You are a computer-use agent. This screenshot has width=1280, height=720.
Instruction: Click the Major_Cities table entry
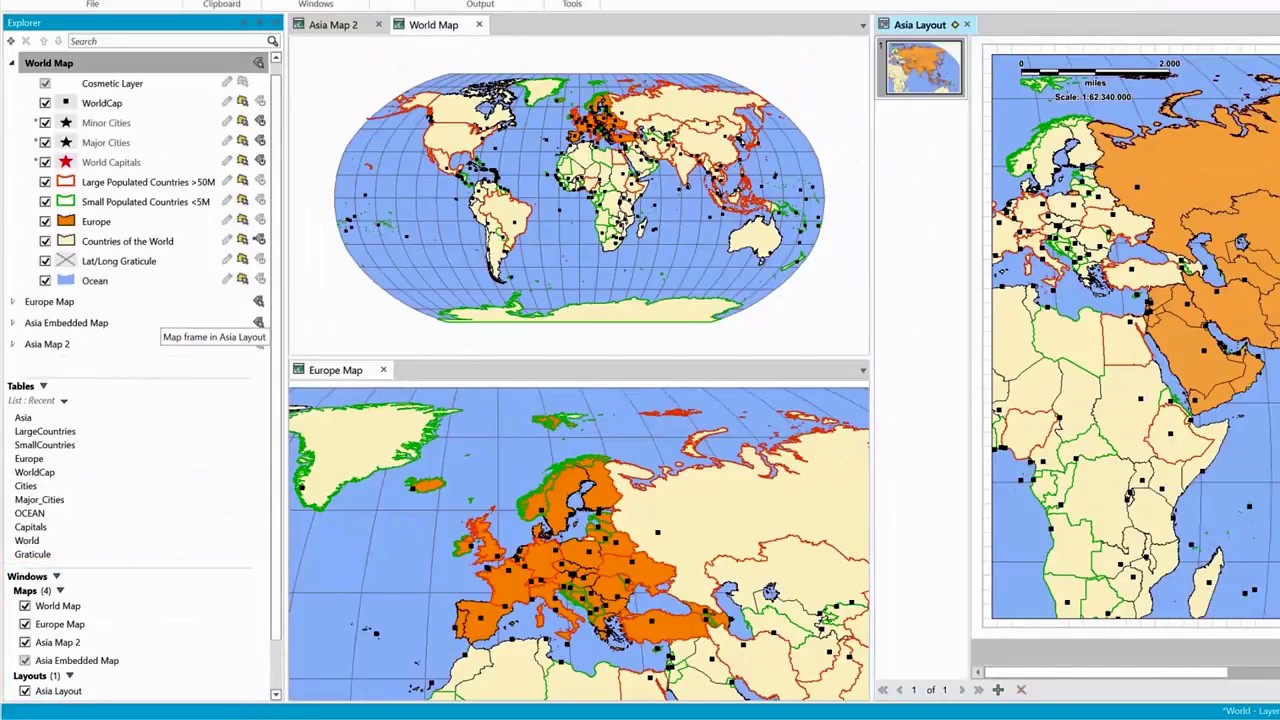(x=39, y=500)
